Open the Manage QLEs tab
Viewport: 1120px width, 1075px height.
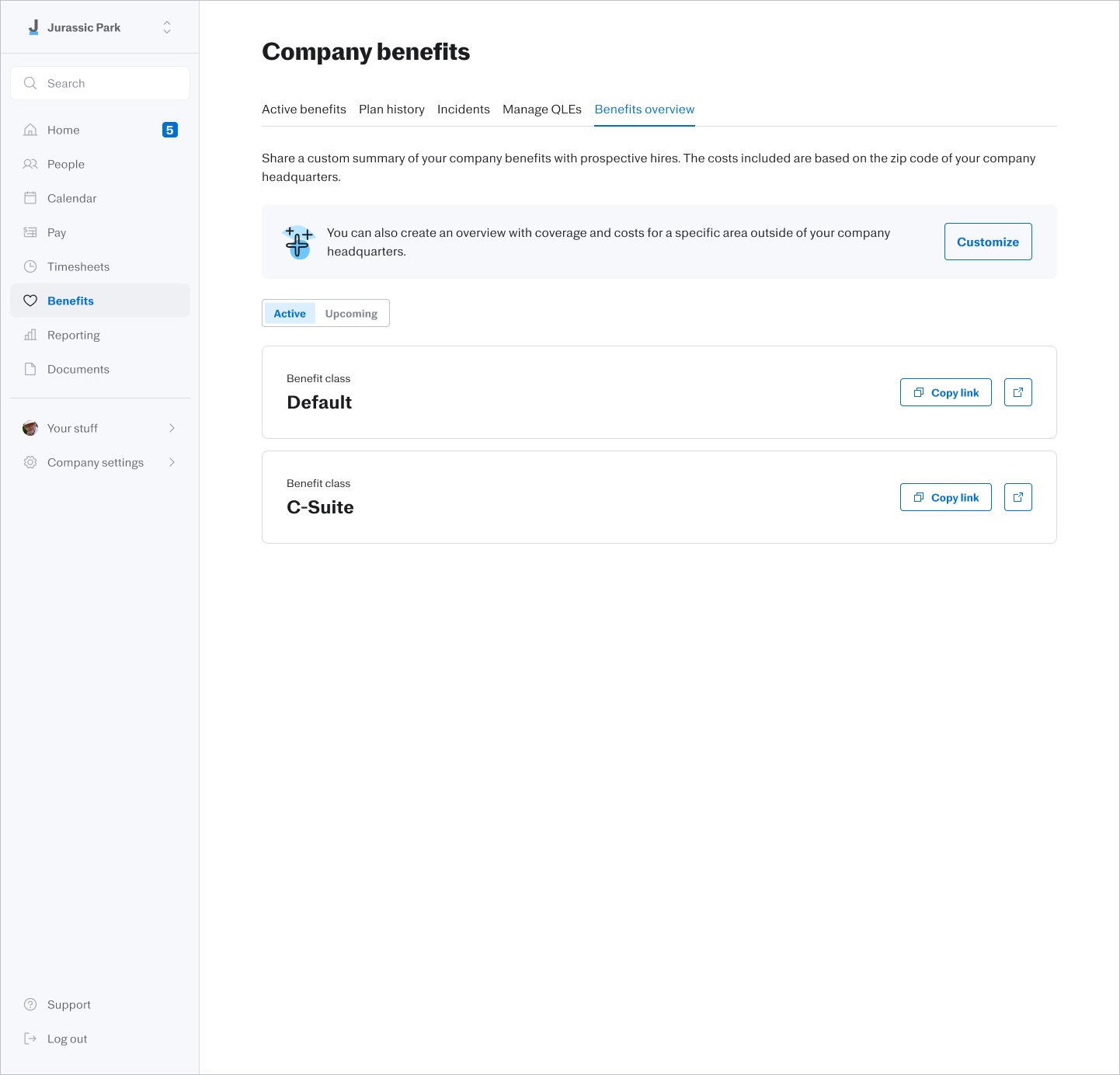click(x=541, y=109)
